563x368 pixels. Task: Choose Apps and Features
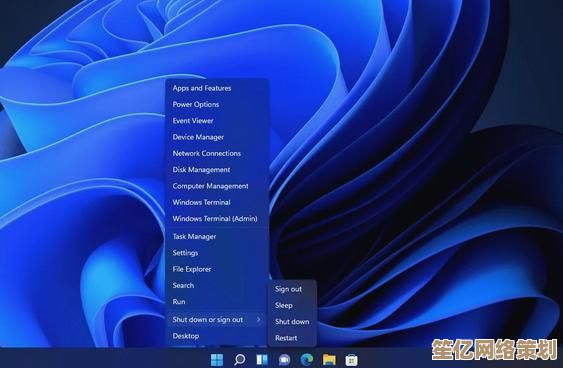217,88
